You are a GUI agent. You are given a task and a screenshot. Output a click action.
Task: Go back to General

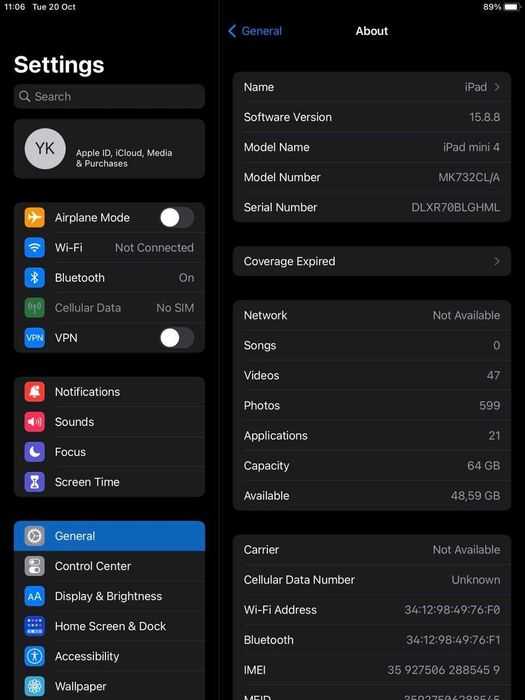click(255, 31)
